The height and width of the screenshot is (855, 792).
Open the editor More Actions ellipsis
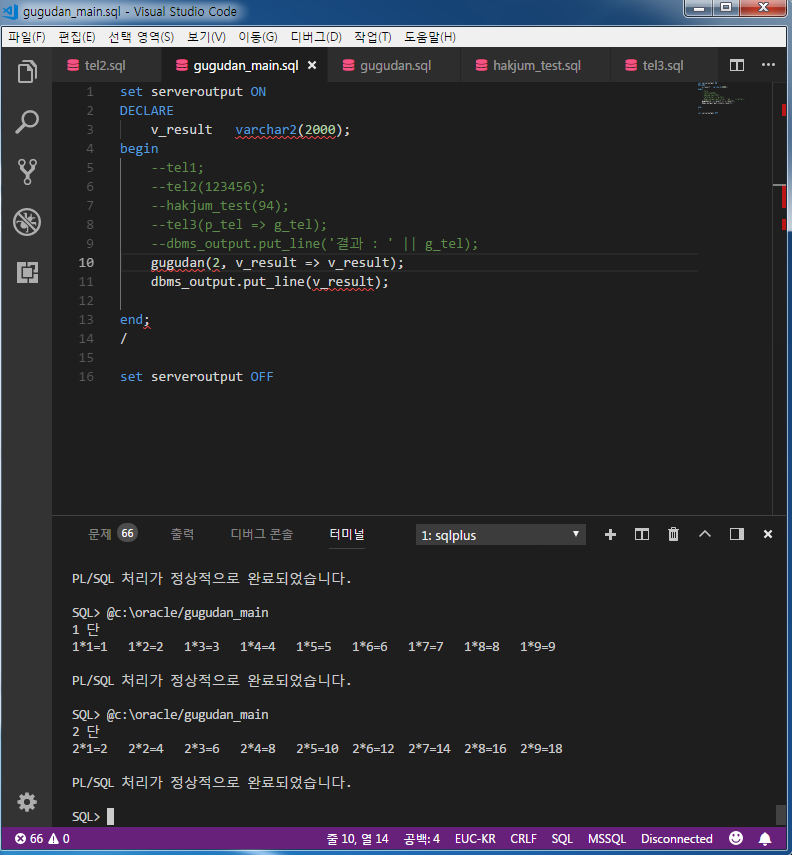[x=768, y=65]
